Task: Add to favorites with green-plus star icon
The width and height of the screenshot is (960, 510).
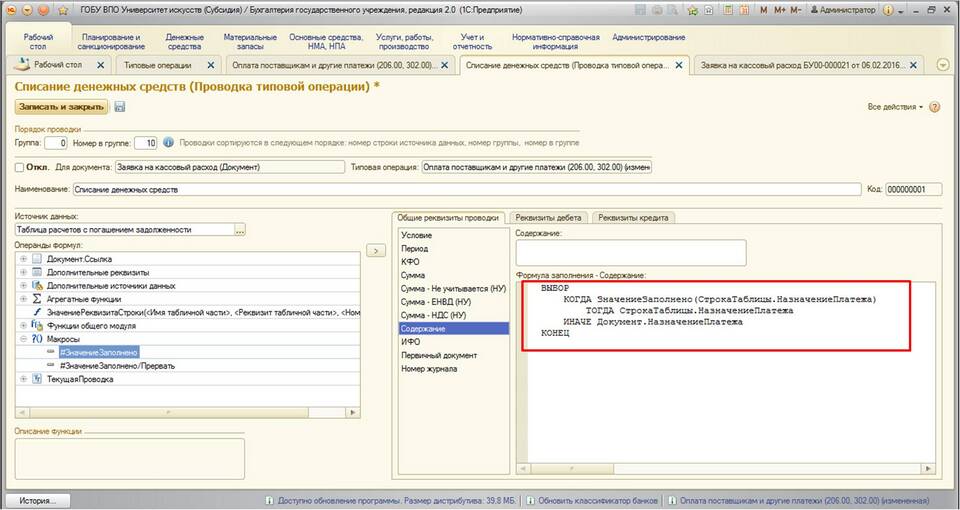Action: coord(693,10)
